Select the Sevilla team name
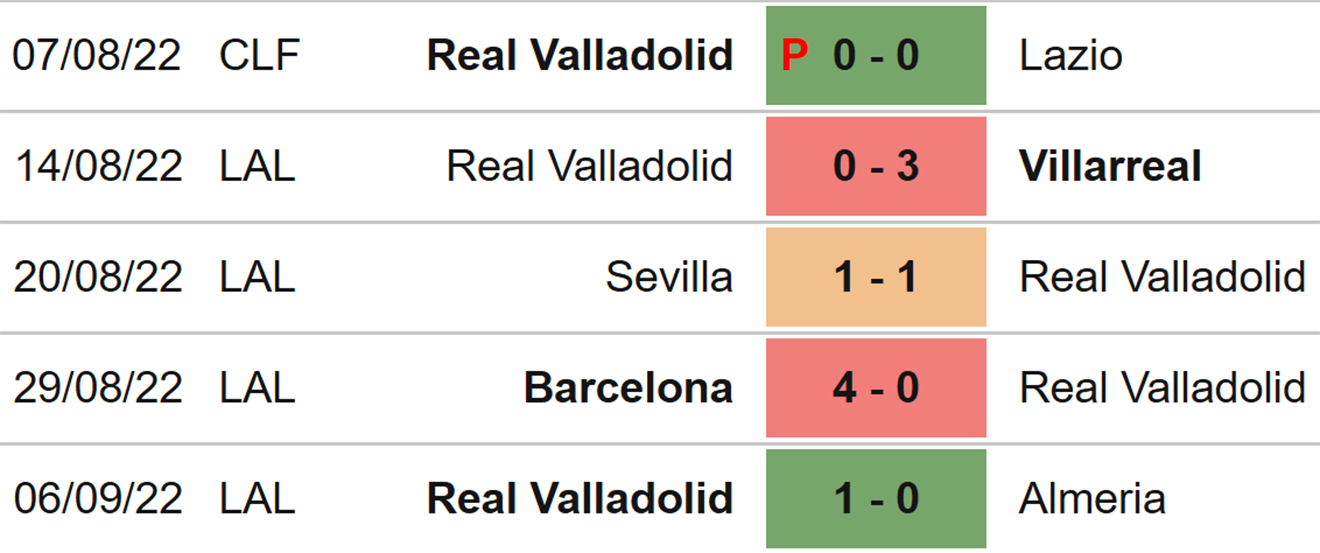 (669, 277)
